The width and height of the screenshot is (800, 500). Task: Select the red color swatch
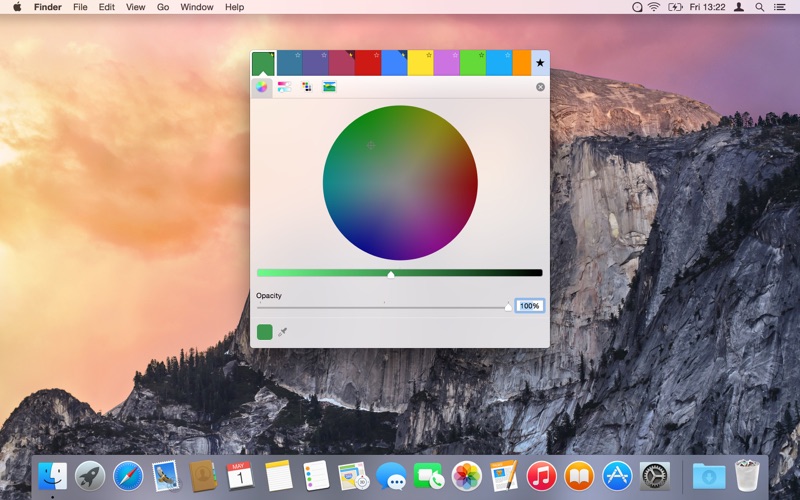367,64
